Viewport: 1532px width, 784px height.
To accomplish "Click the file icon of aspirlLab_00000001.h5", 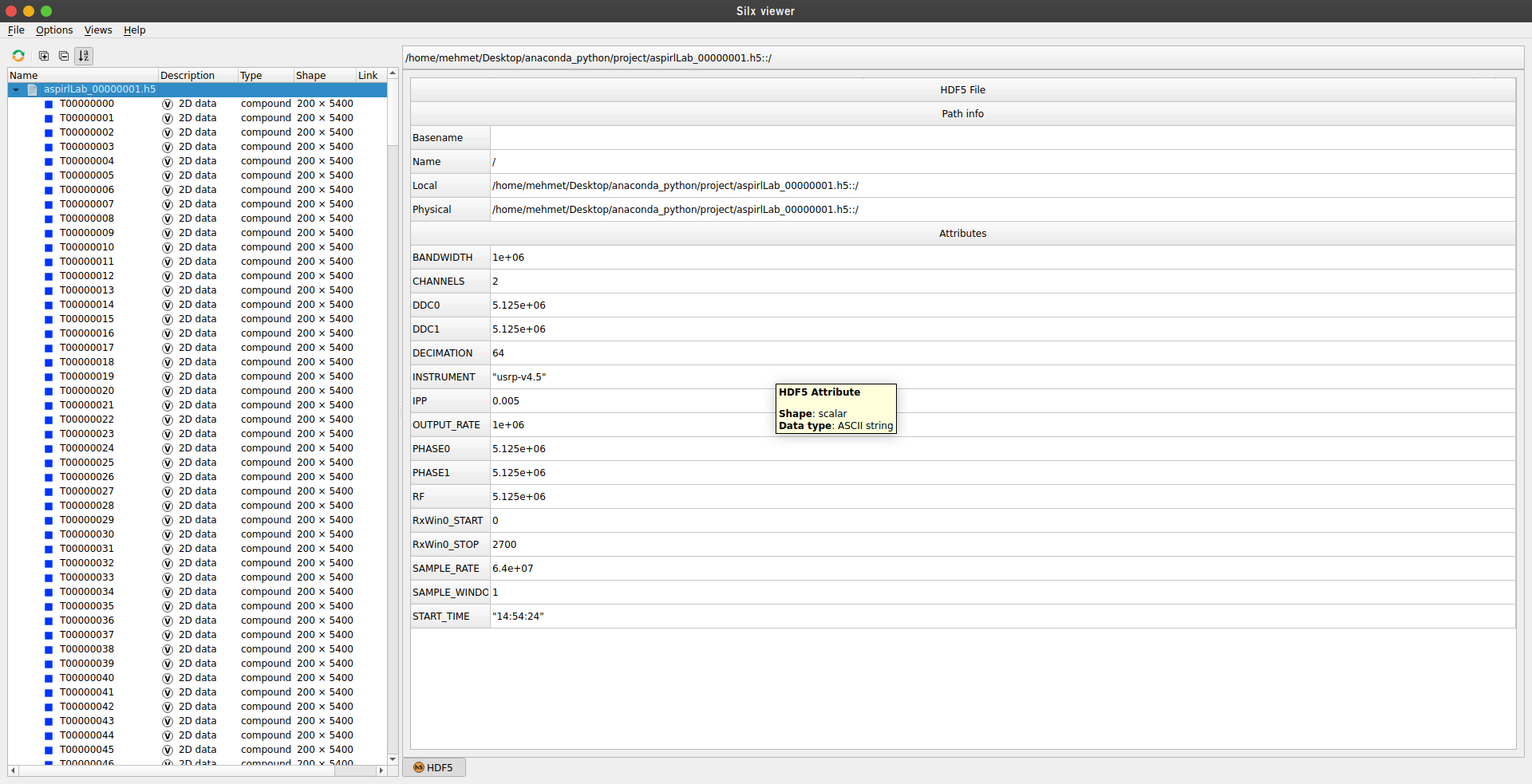I will (33, 89).
